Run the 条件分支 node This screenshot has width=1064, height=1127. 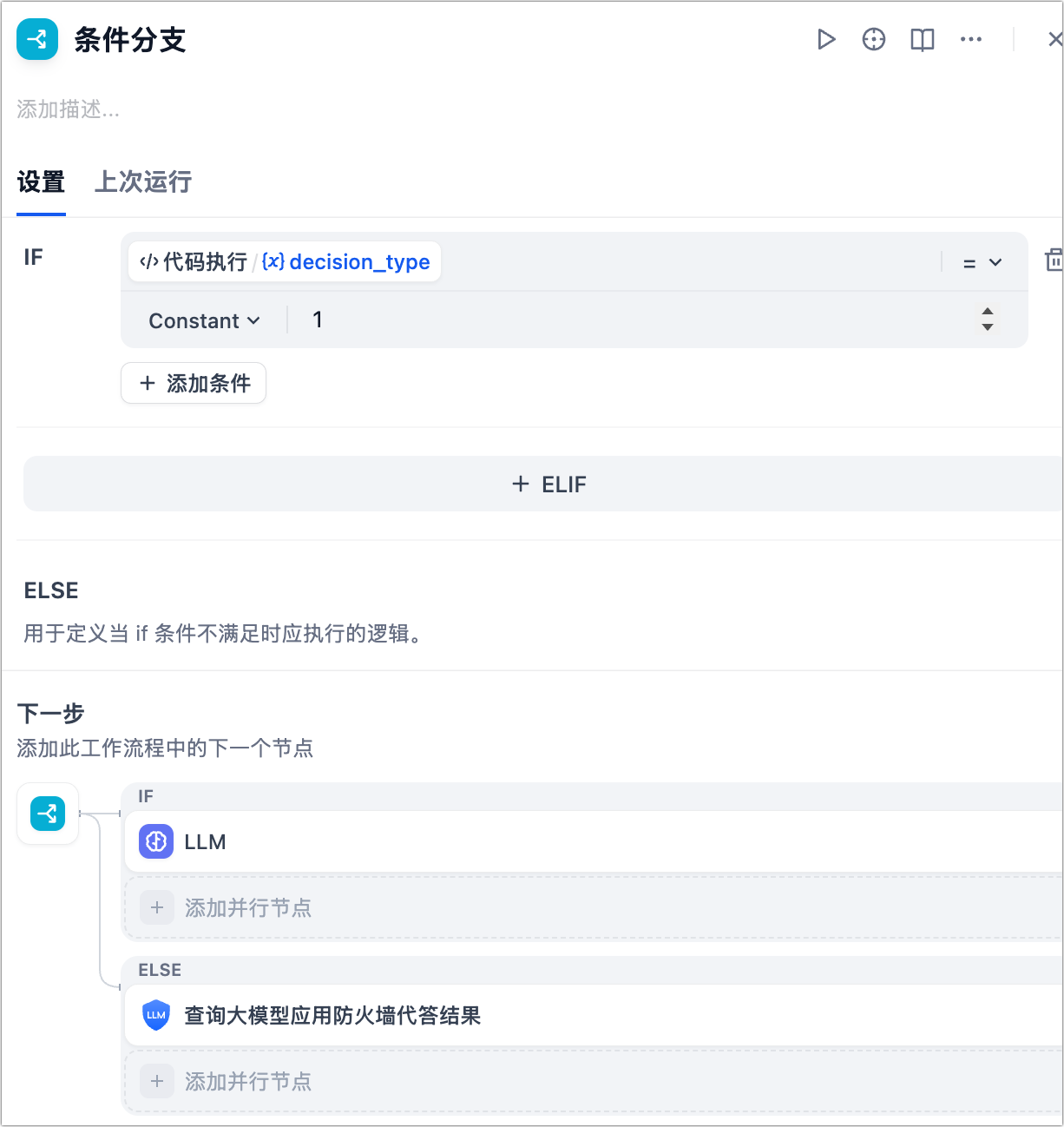tap(826, 39)
